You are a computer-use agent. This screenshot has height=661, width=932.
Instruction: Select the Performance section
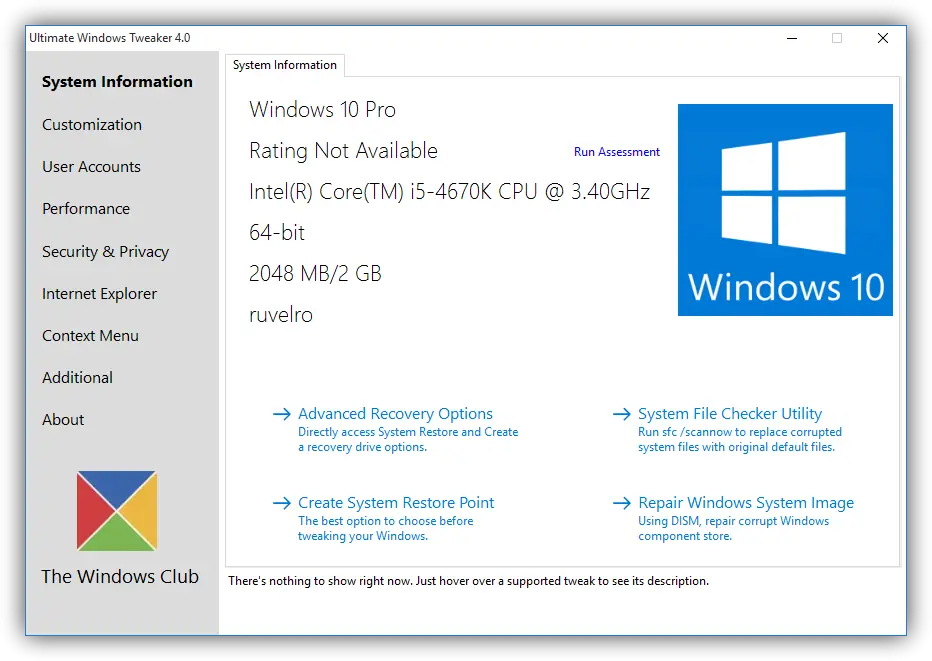86,209
